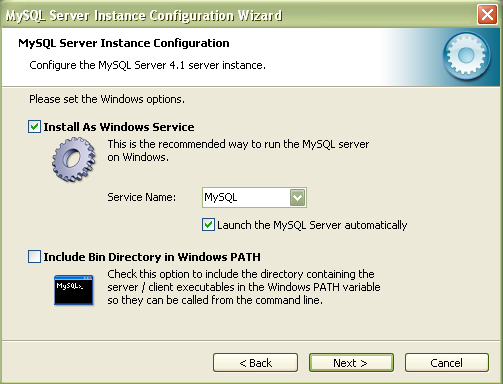Click the blue gear logo in header
503x384 pixels.
tap(466, 56)
